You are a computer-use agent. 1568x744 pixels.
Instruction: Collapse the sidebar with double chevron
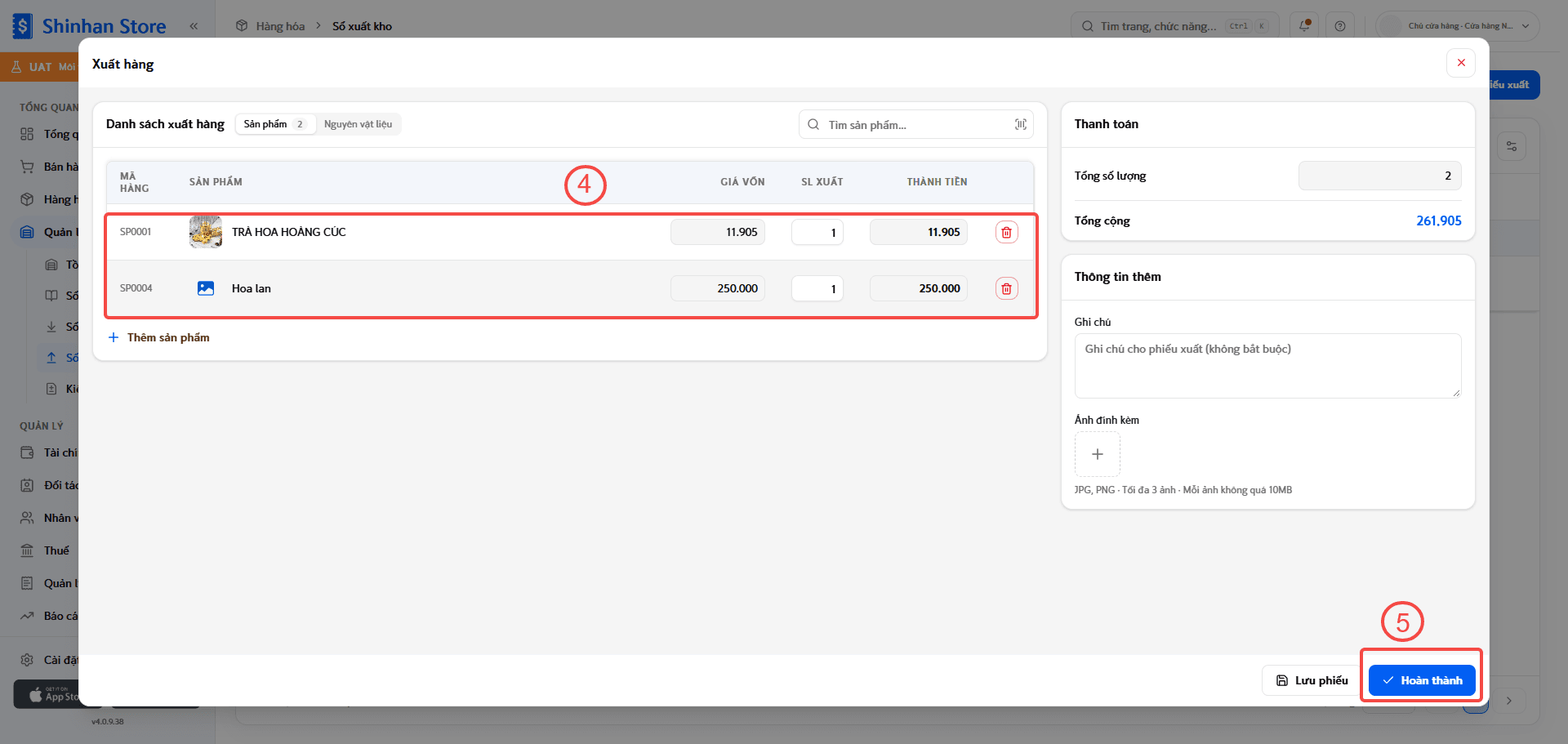click(x=194, y=26)
